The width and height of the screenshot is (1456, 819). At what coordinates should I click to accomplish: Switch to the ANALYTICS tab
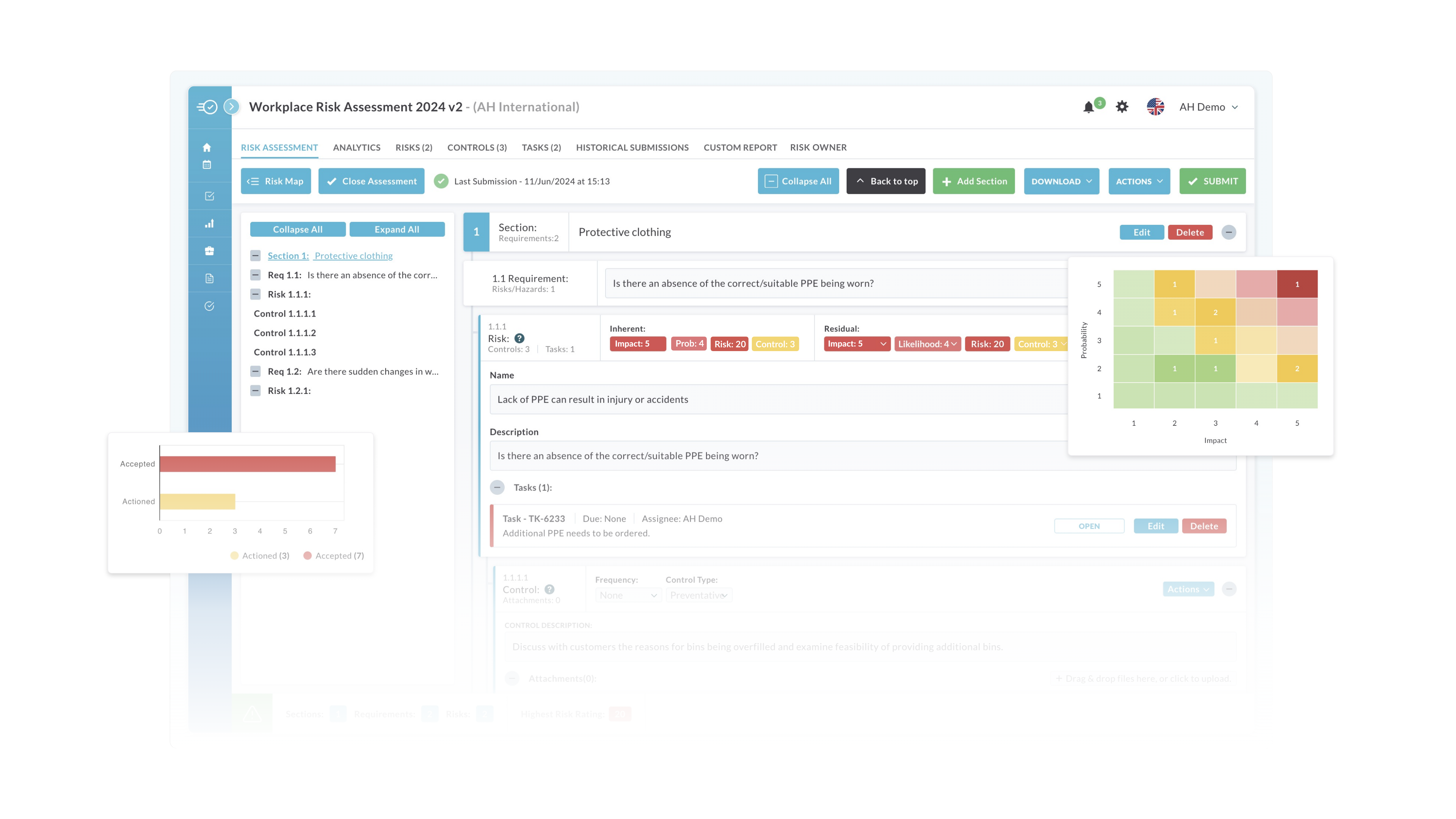[357, 147]
